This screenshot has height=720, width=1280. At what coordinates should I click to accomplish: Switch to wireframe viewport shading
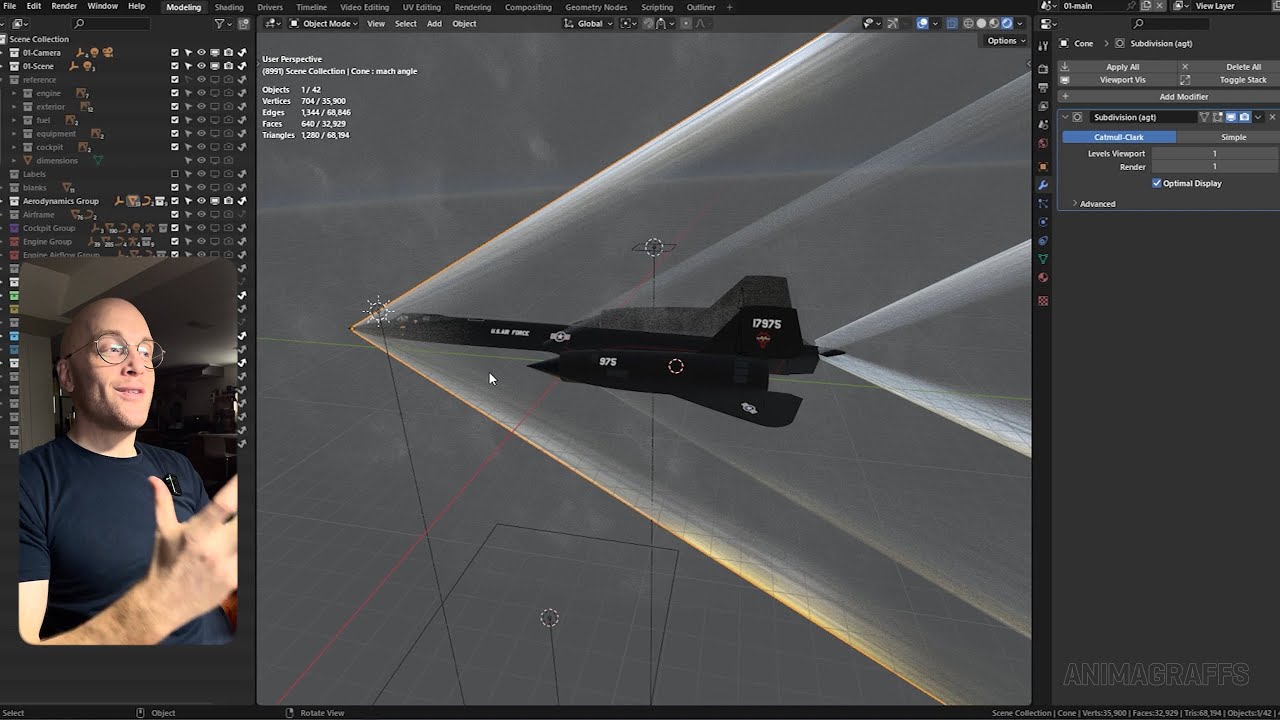pos(968,23)
